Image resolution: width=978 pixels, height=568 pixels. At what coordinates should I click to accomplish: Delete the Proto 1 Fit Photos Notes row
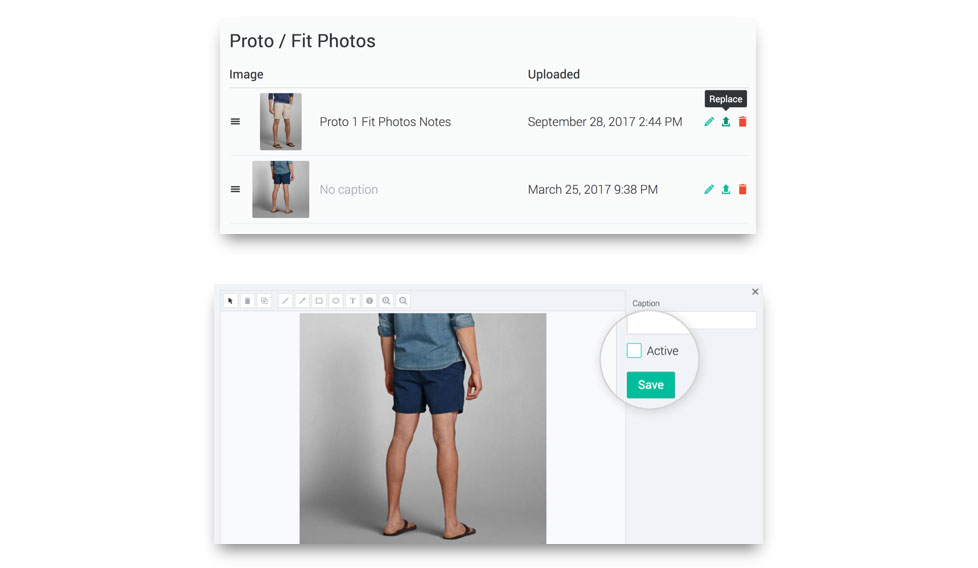point(742,122)
